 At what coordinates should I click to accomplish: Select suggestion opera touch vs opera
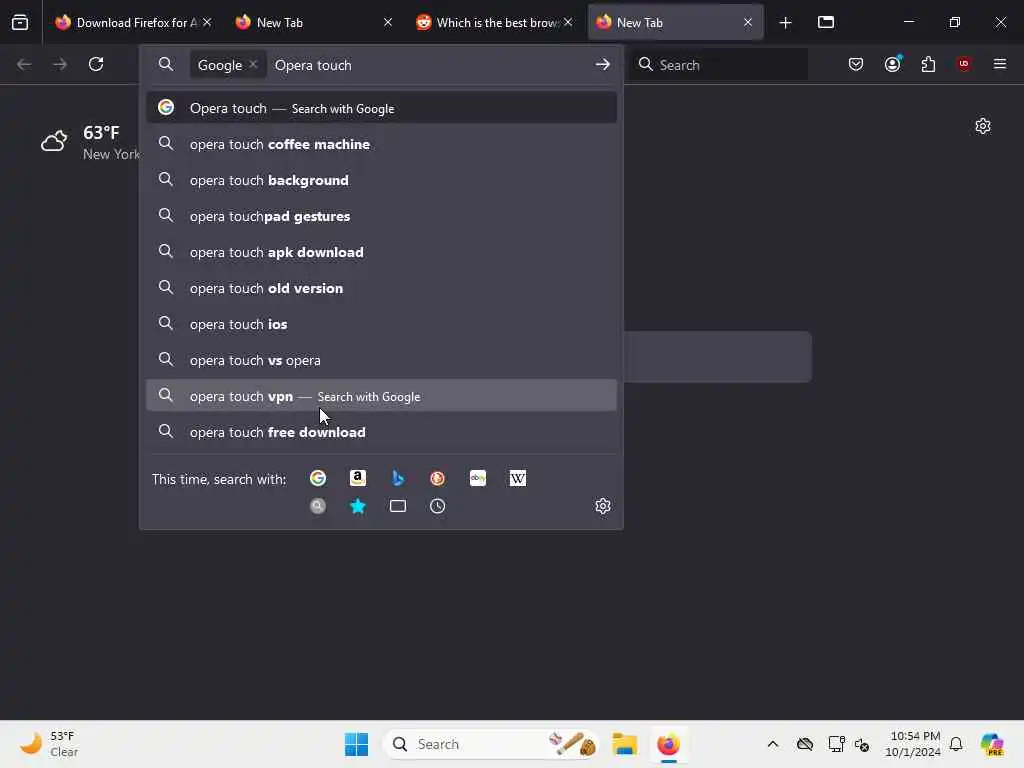tap(381, 360)
